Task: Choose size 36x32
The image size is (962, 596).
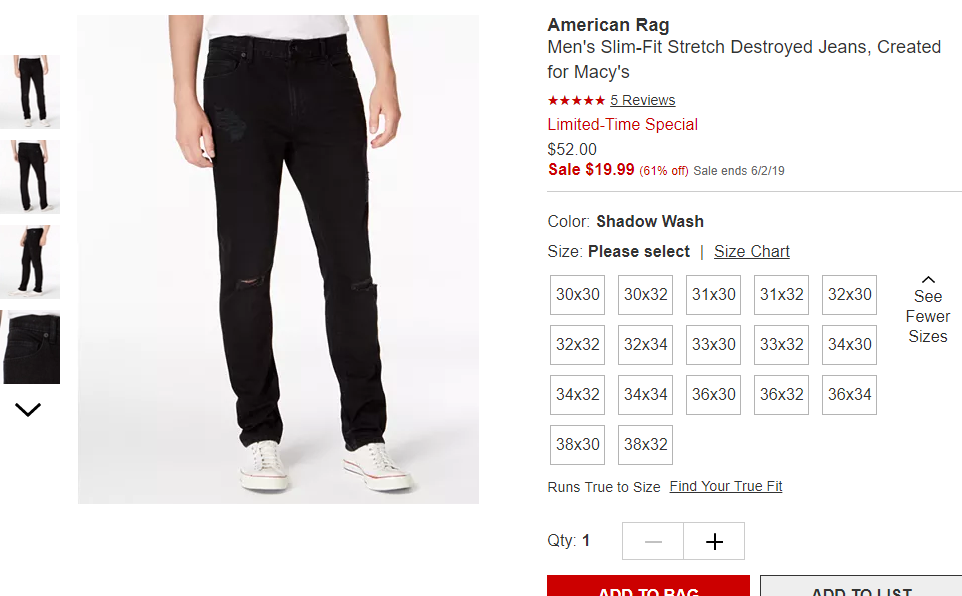Action: tap(782, 395)
